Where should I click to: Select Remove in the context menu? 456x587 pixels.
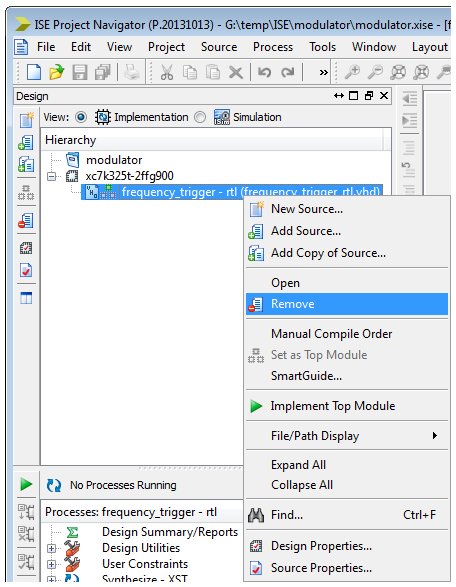pyautogui.click(x=347, y=304)
